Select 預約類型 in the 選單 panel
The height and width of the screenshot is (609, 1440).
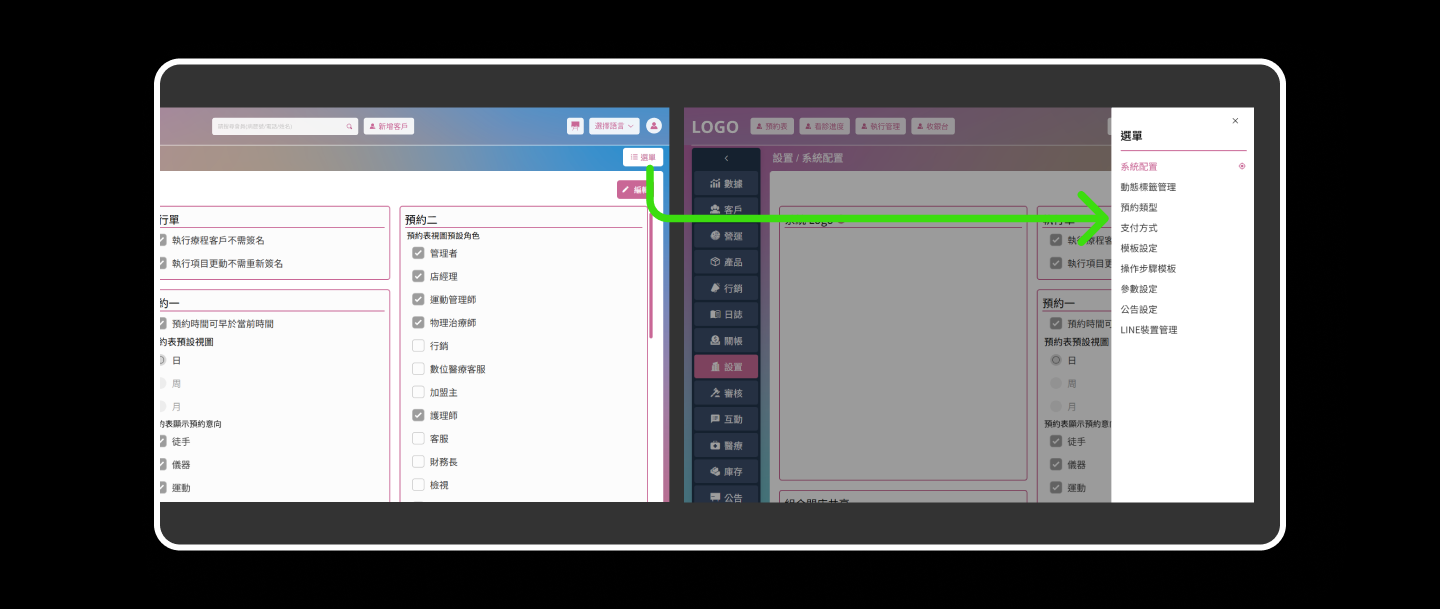pyautogui.click(x=1139, y=208)
